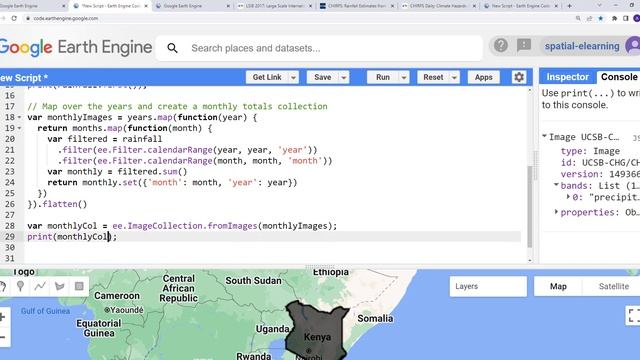Run the script
This screenshot has width=640, height=360.
[382, 77]
